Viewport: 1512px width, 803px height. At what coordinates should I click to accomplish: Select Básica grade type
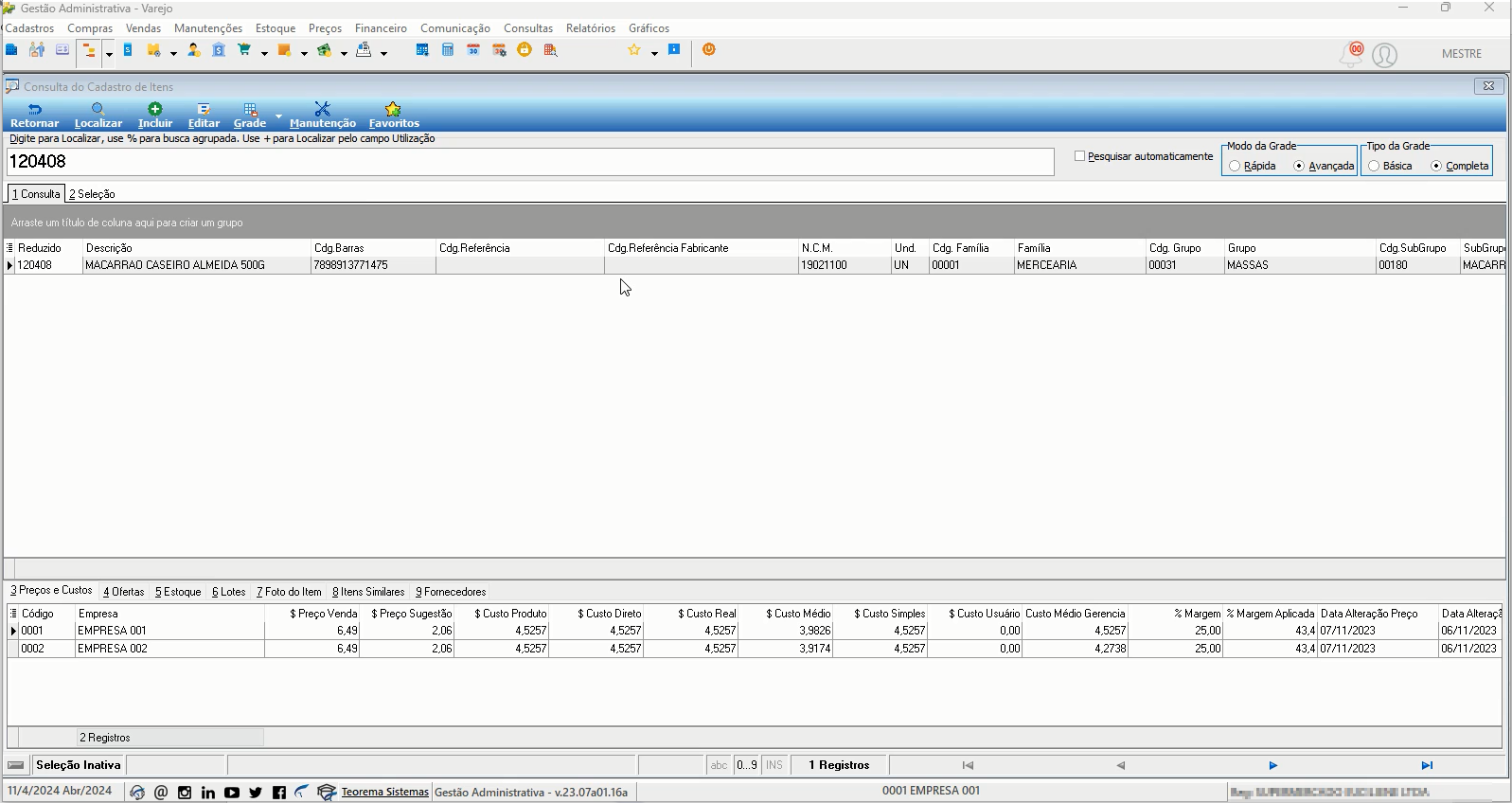pos(1374,166)
